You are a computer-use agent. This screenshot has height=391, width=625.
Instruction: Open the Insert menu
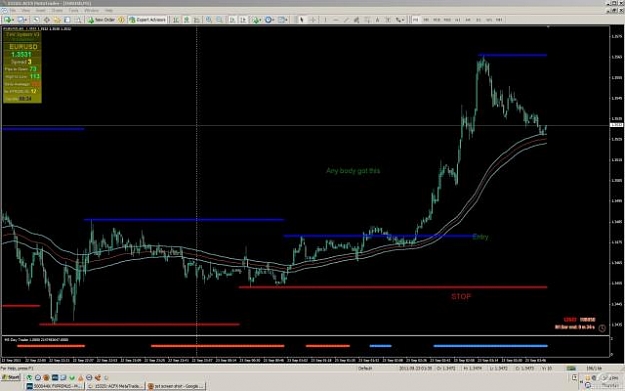tap(41, 10)
